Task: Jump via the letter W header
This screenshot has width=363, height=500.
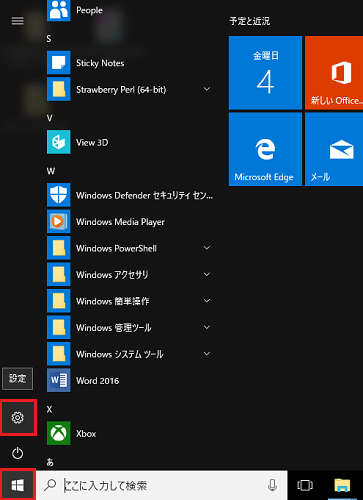Action: [x=51, y=171]
